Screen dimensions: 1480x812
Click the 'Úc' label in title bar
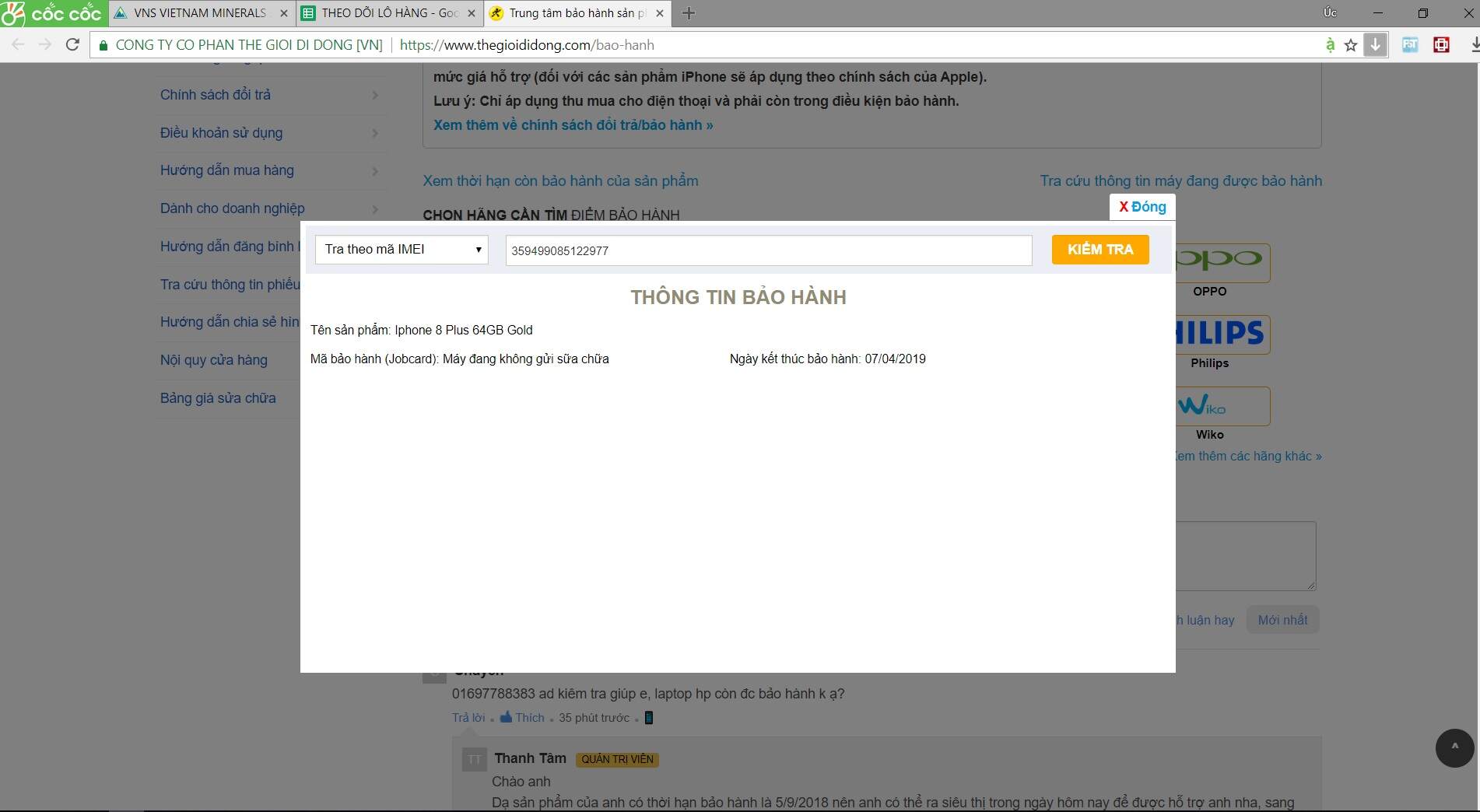1330,12
